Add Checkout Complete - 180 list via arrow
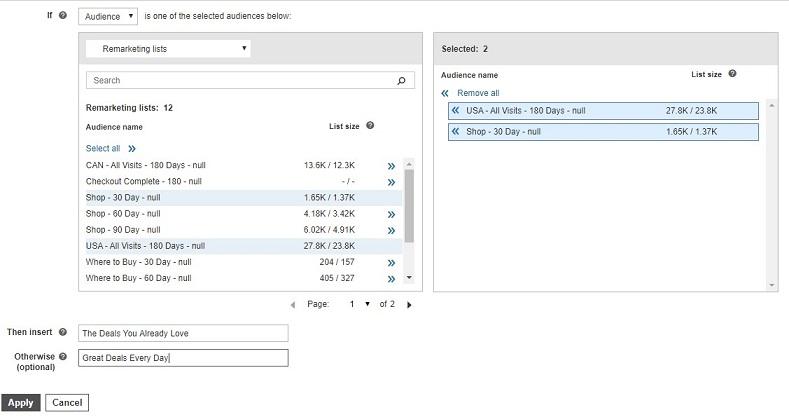Viewport: 789px width, 417px height. coord(391,182)
